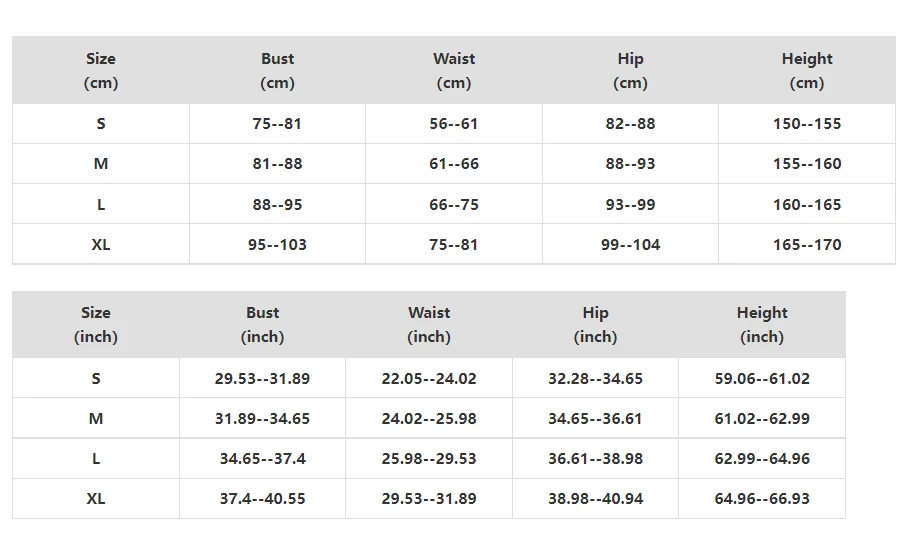
Task: Click the Hip (cm) column header
Action: [x=630, y=71]
